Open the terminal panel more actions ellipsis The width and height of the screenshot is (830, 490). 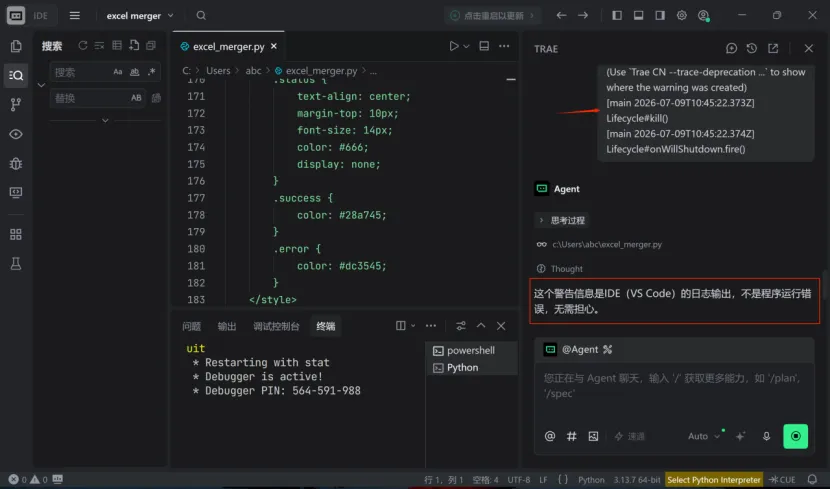[431, 326]
